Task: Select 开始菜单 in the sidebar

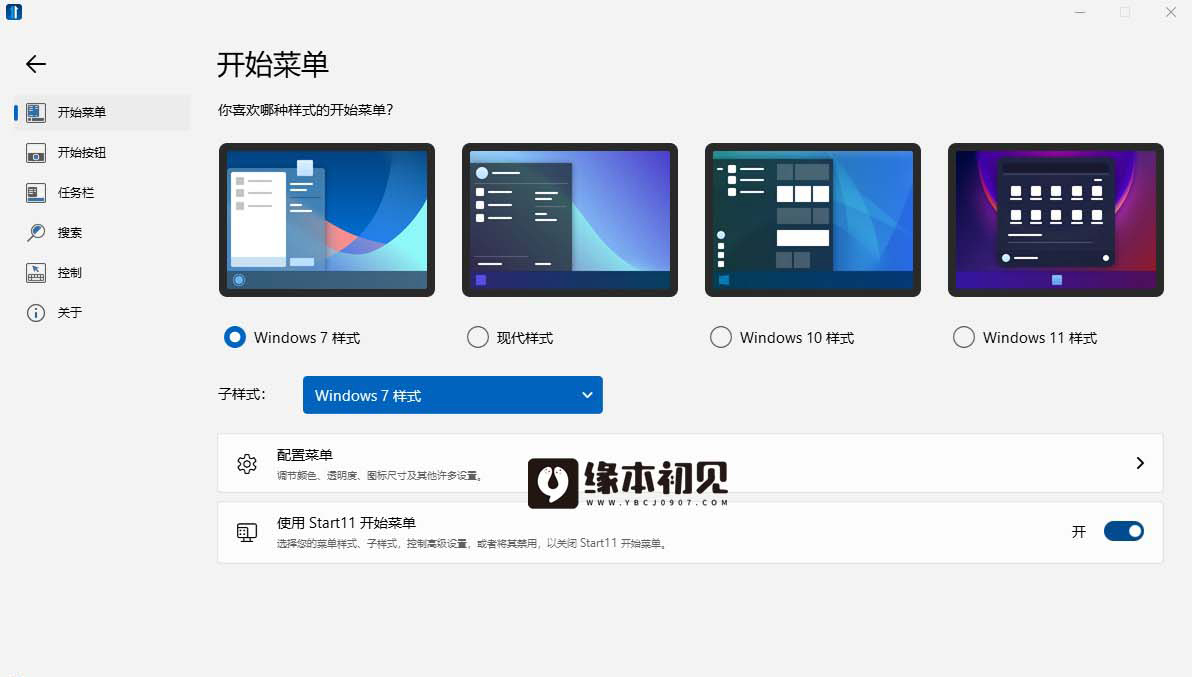Action: coord(102,112)
